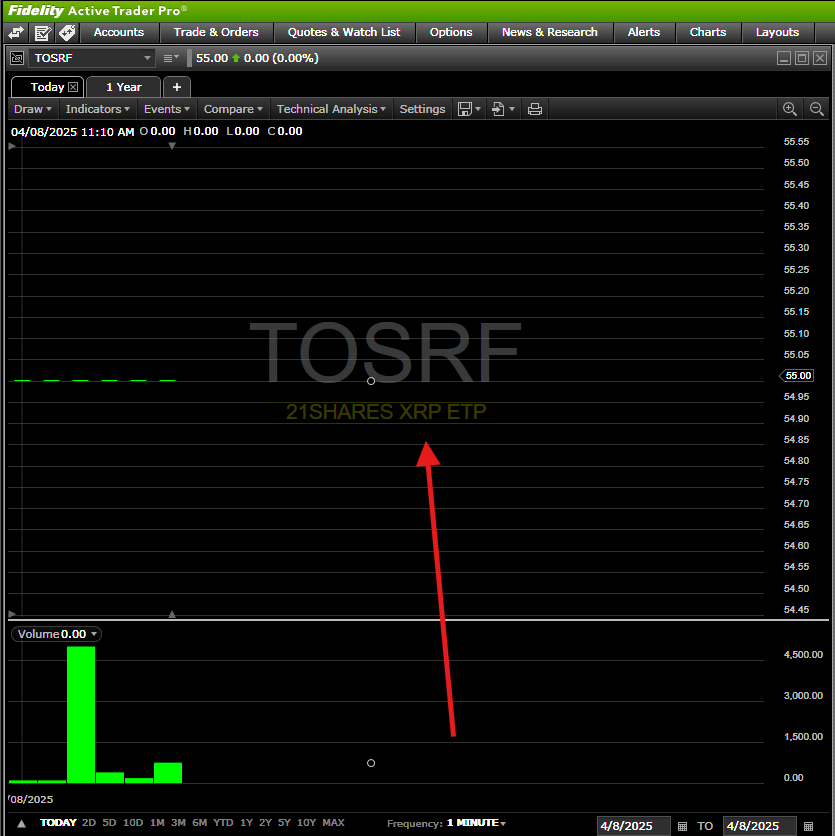The image size is (835, 836).
Task: Select the 10D time range
Action: [133, 823]
